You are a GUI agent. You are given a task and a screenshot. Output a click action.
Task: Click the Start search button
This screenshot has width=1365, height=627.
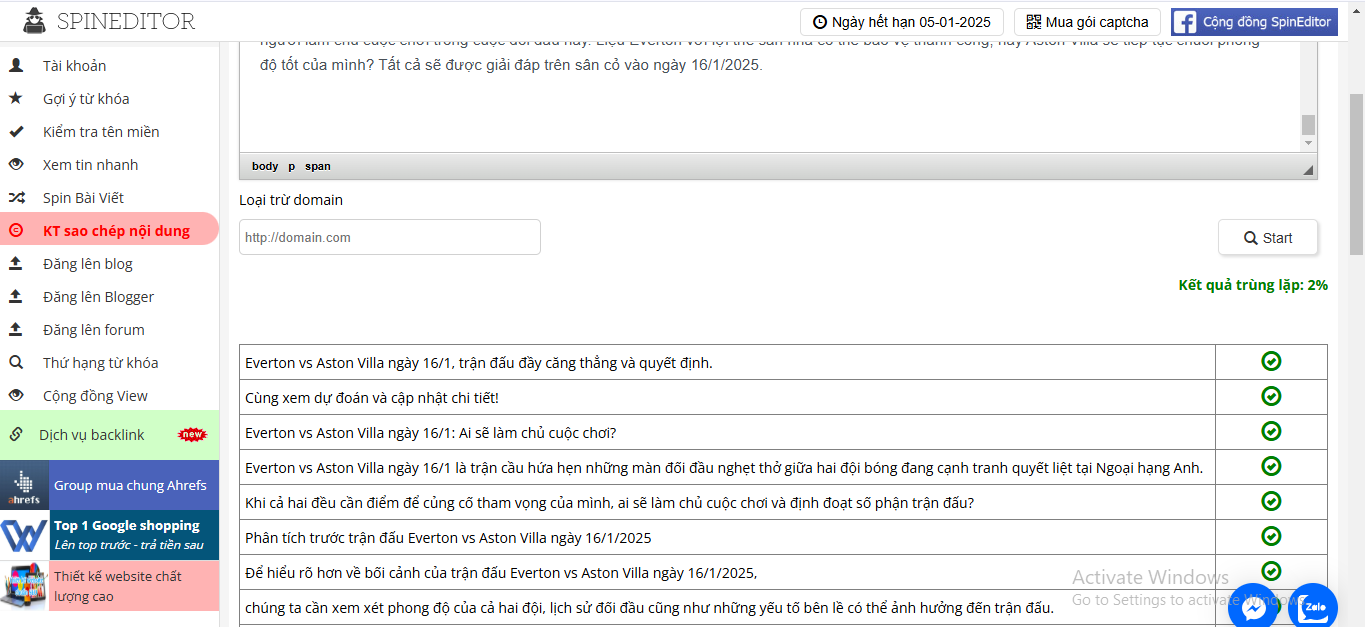tap(1268, 238)
